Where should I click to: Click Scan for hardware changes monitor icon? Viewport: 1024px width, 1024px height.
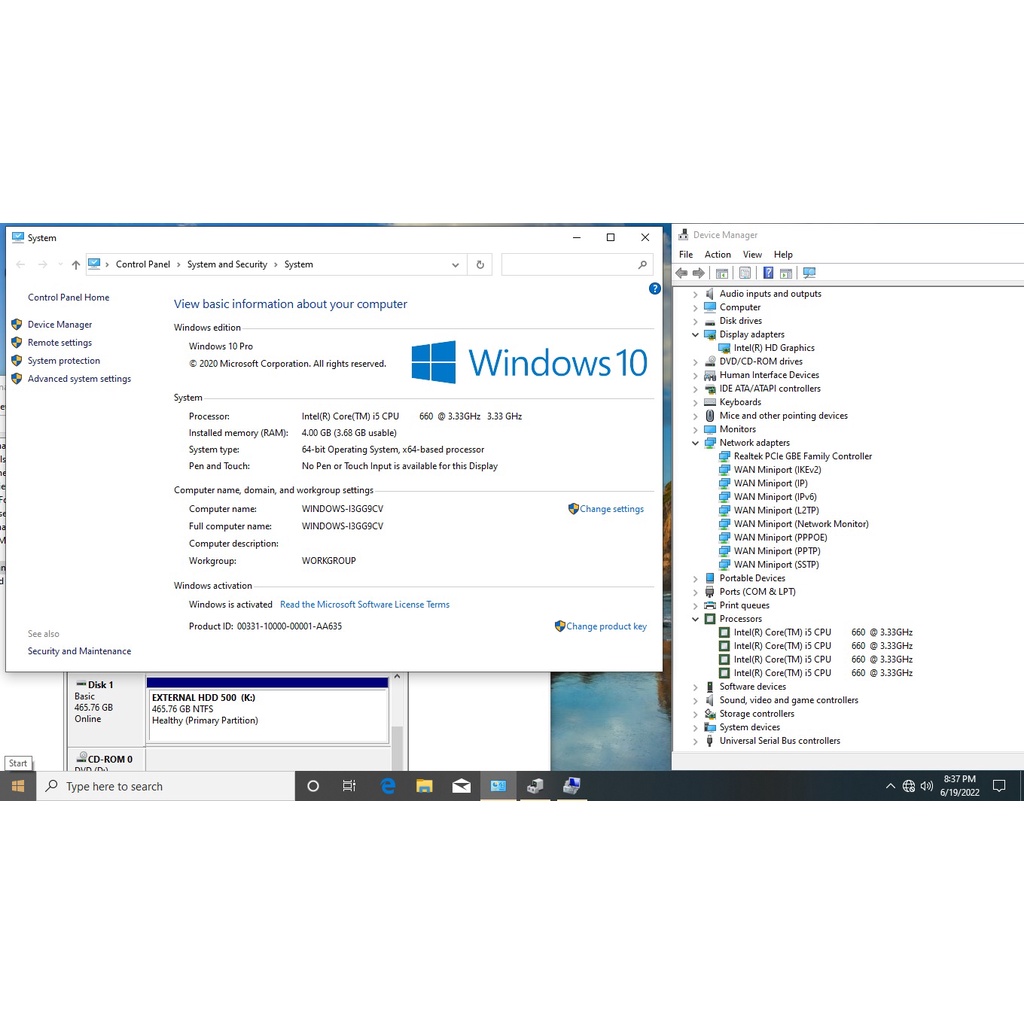[x=809, y=273]
